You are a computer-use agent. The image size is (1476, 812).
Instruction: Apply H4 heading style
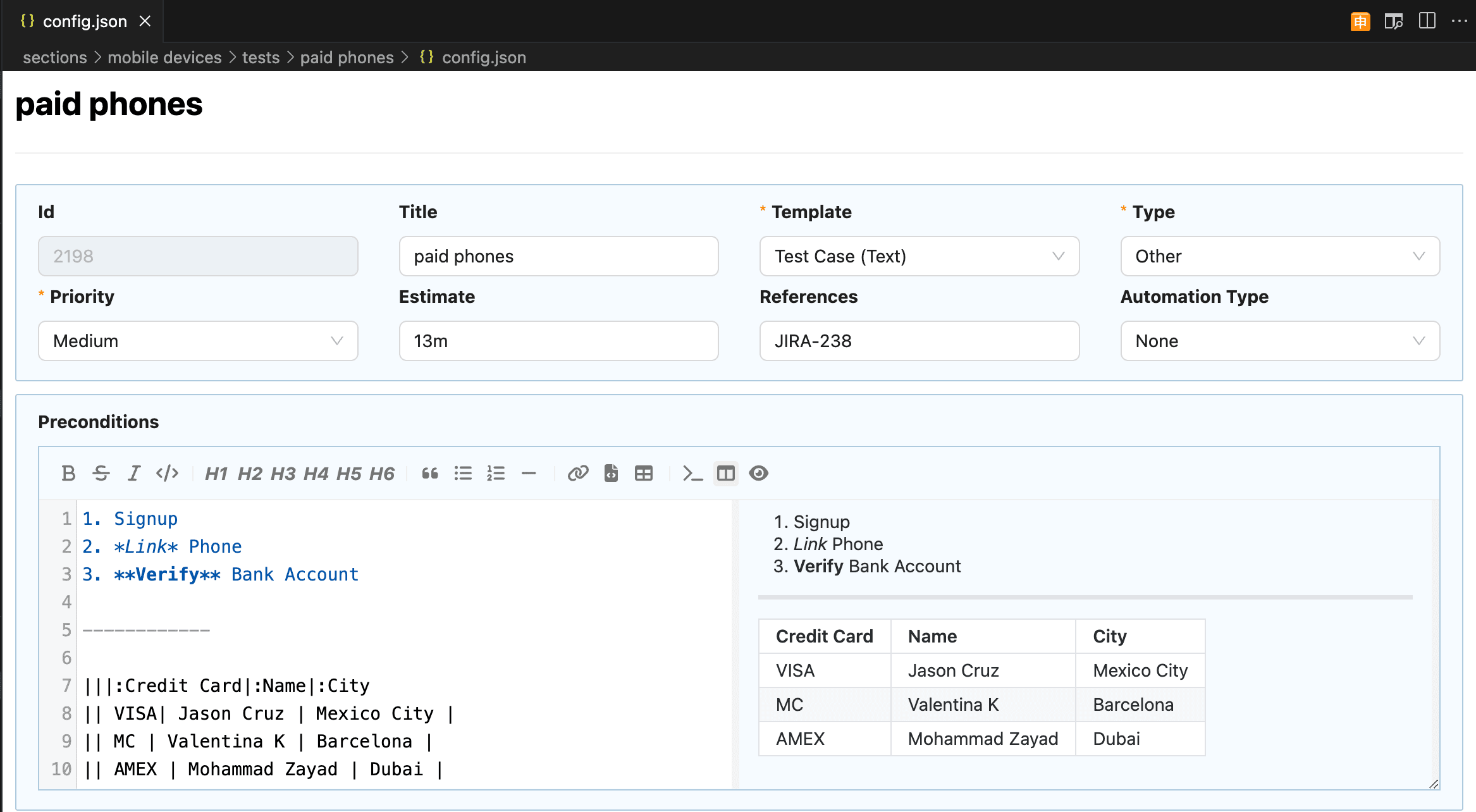[x=316, y=473]
